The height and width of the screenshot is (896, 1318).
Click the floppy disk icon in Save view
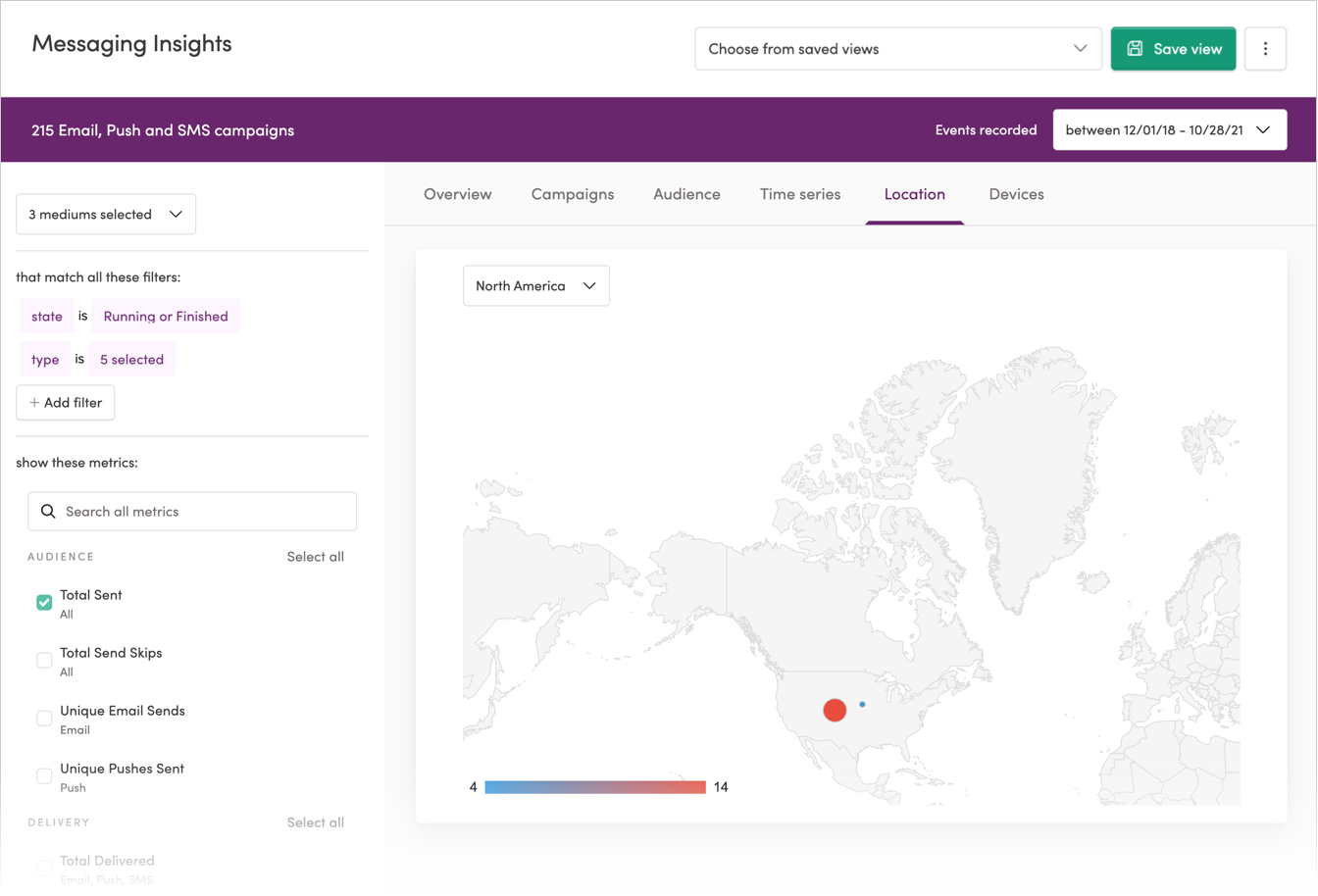coord(1135,49)
